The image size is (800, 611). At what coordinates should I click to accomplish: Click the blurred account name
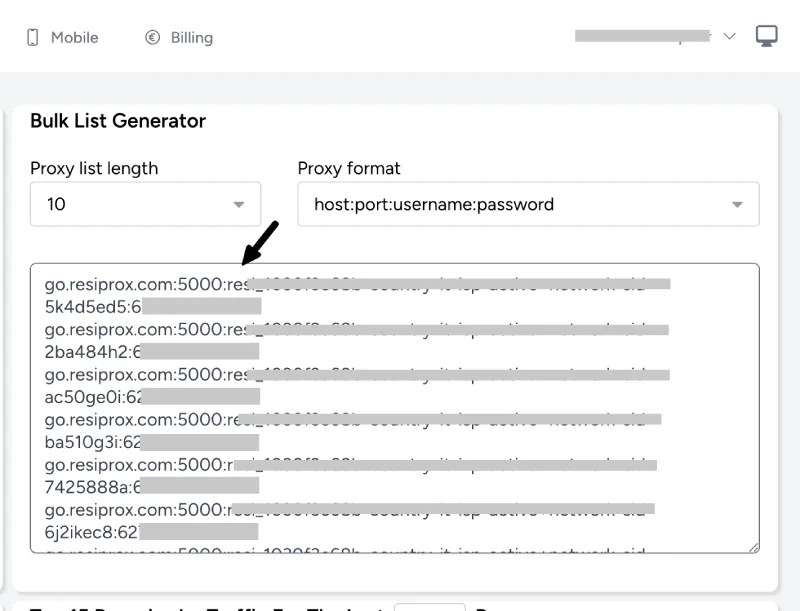coord(642,36)
